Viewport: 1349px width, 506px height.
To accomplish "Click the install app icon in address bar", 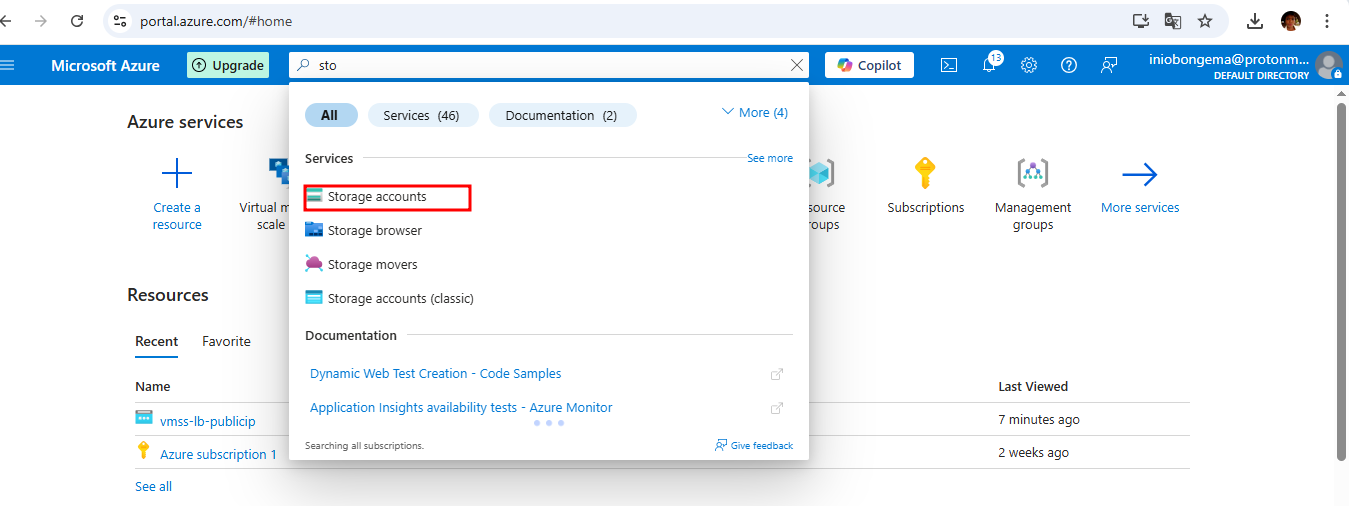I will click(1141, 21).
